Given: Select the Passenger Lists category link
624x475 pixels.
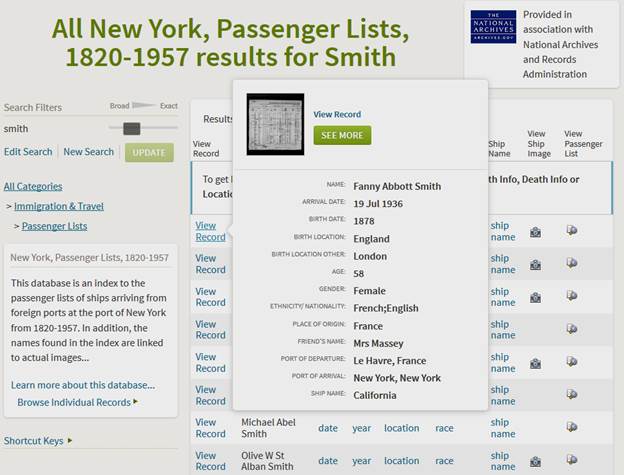Looking at the screenshot, I should coord(55,226).
